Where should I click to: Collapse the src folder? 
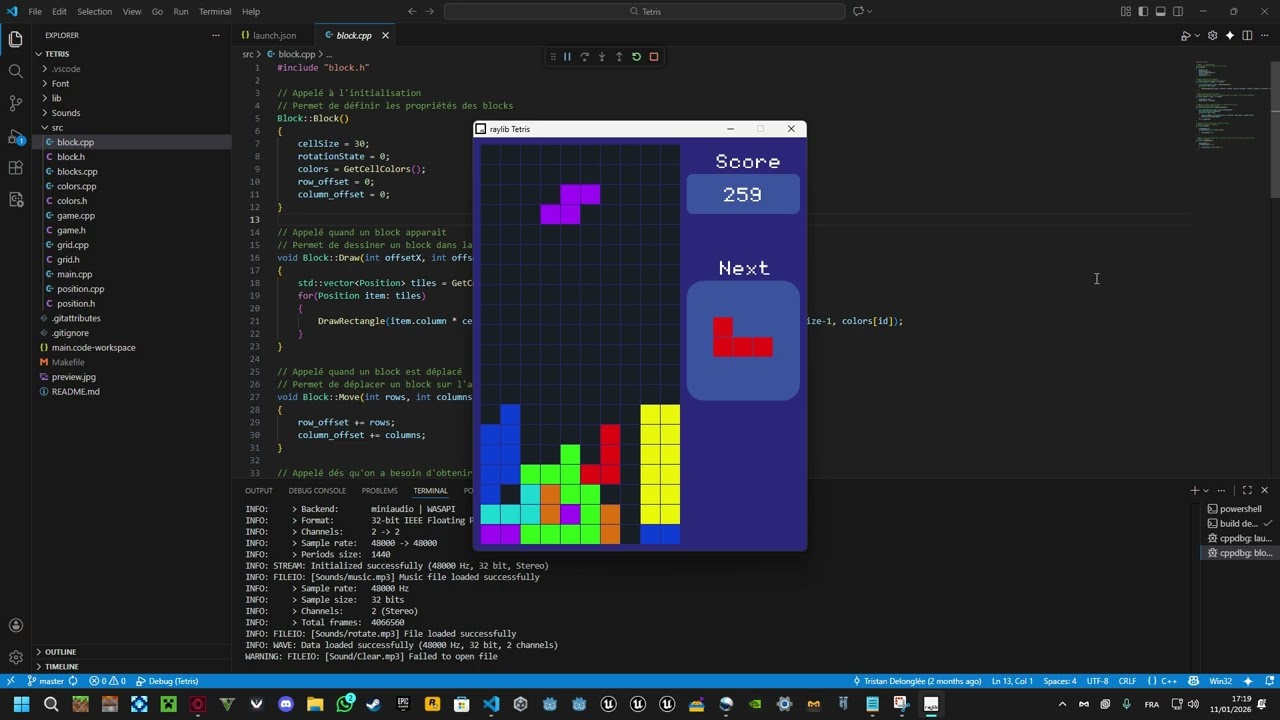(57, 128)
